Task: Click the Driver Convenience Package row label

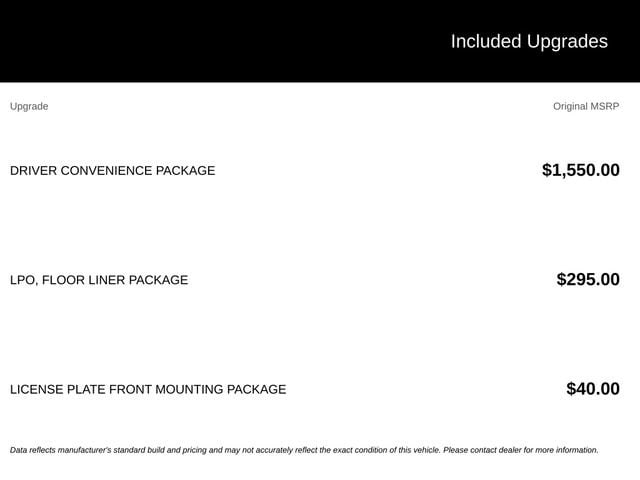Action: pyautogui.click(x=112, y=171)
